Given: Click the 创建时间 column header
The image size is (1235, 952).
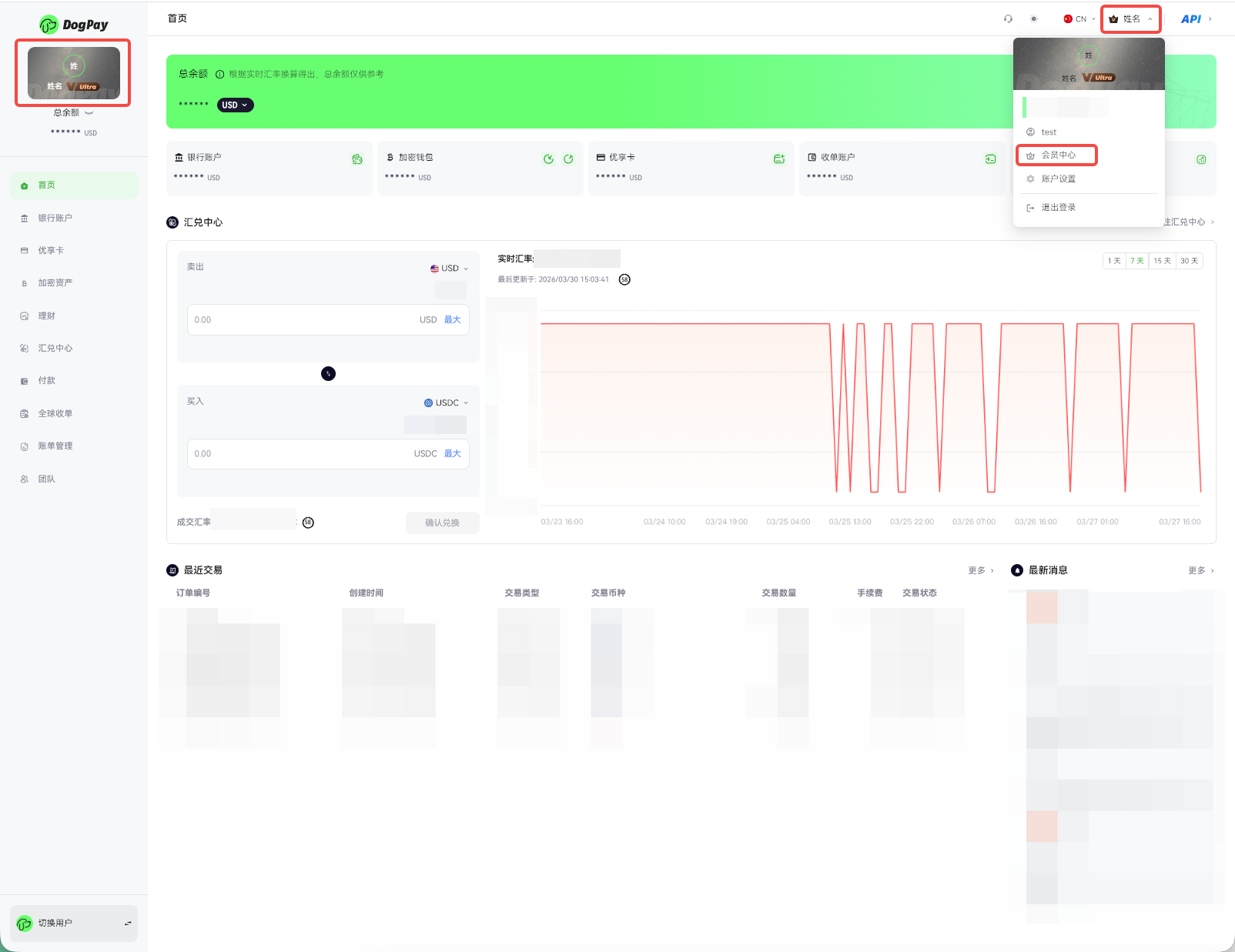Looking at the screenshot, I should (366, 593).
